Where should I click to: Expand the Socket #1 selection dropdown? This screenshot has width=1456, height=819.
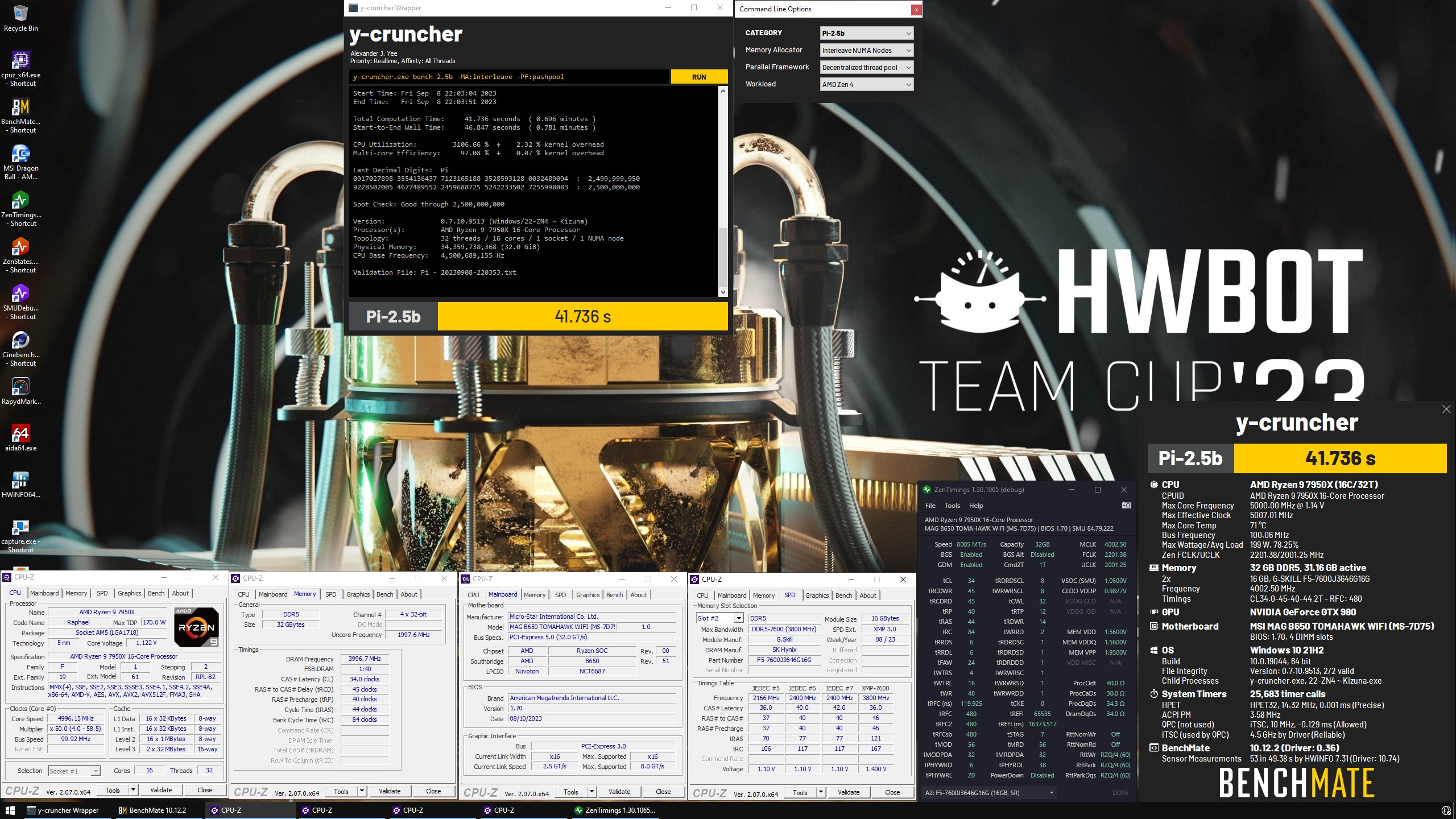point(74,771)
